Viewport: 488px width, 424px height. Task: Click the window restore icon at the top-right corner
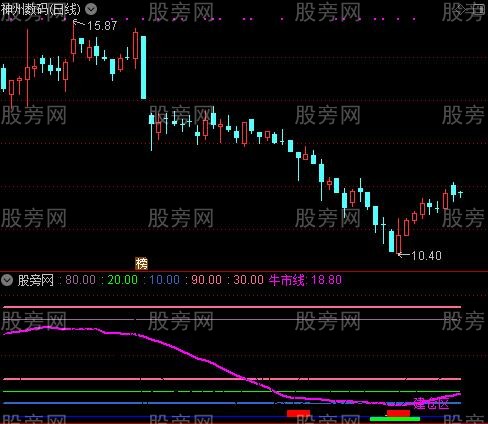[479, 9]
